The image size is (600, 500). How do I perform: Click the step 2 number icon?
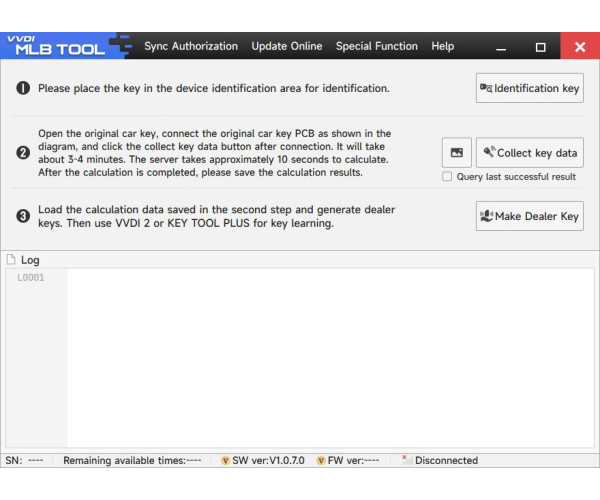tap(23, 153)
